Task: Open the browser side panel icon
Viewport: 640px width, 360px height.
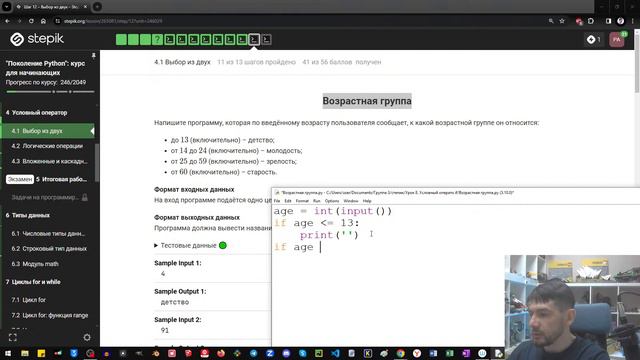Action: pyautogui.click(x=608, y=21)
